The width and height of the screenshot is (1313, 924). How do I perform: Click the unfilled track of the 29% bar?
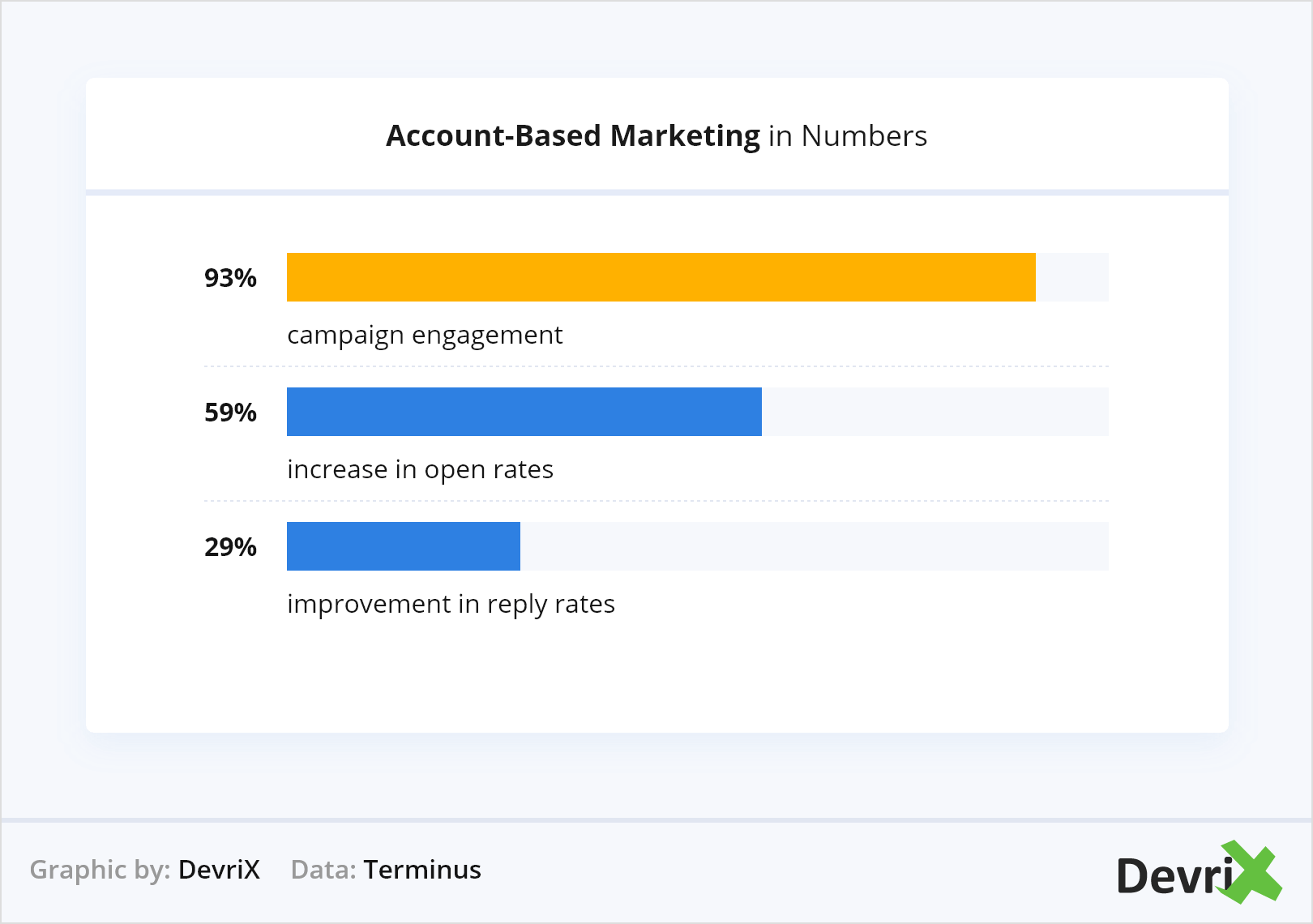[x=814, y=546]
